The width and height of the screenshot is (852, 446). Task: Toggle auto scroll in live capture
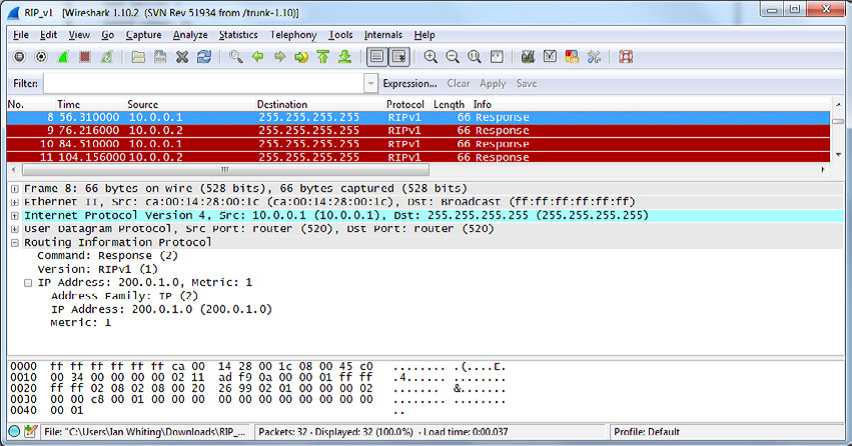[x=399, y=56]
